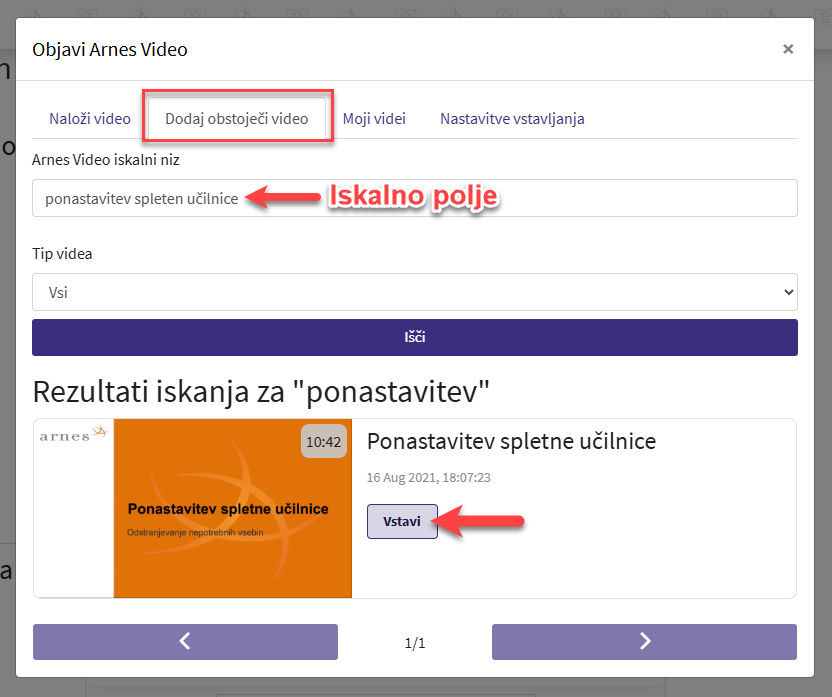Click the arnes logo in the result

(x=73, y=434)
